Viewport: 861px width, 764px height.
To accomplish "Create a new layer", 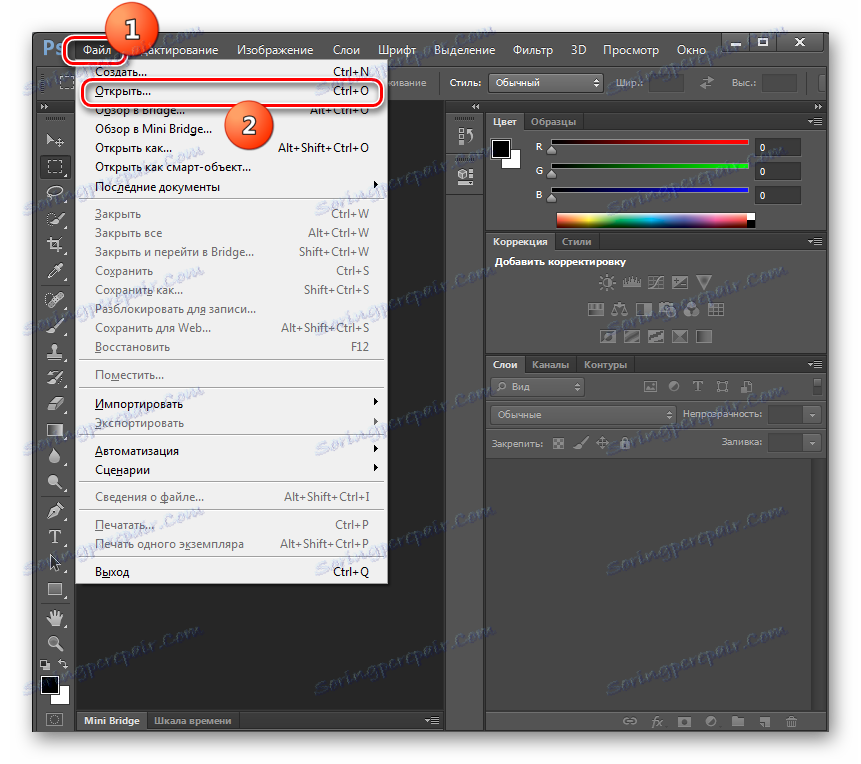I will (764, 722).
